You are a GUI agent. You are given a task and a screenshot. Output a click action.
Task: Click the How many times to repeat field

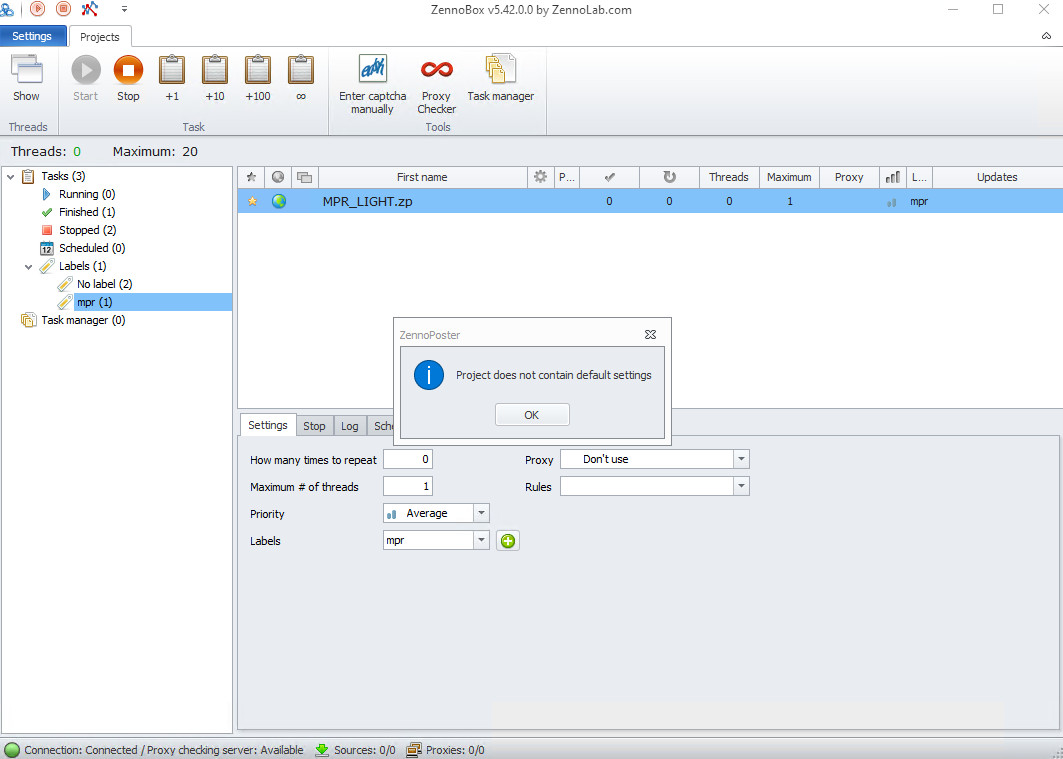click(408, 460)
